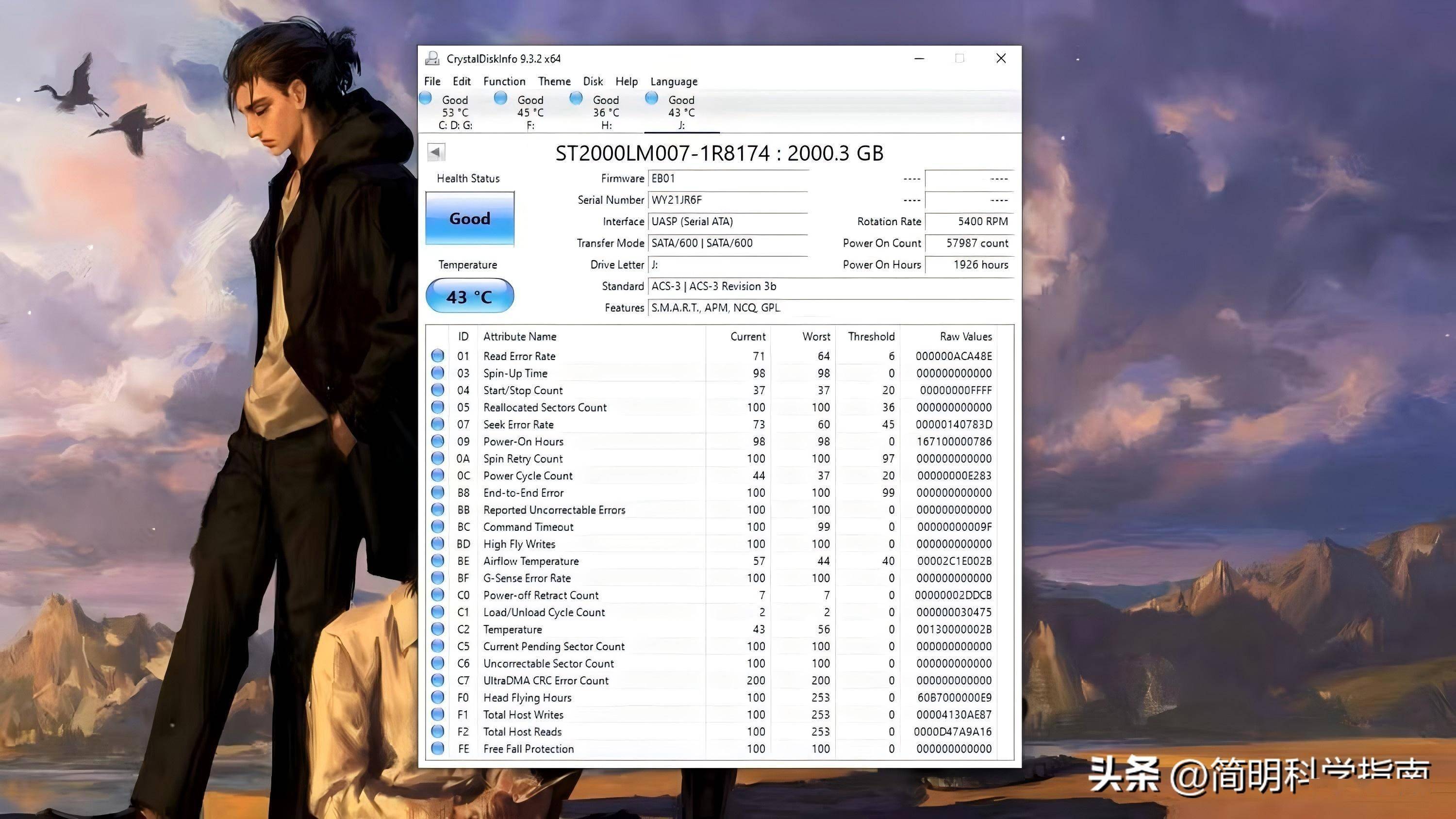Click status circle for Head Flying Hours
The height and width of the screenshot is (819, 1456).
[437, 698]
